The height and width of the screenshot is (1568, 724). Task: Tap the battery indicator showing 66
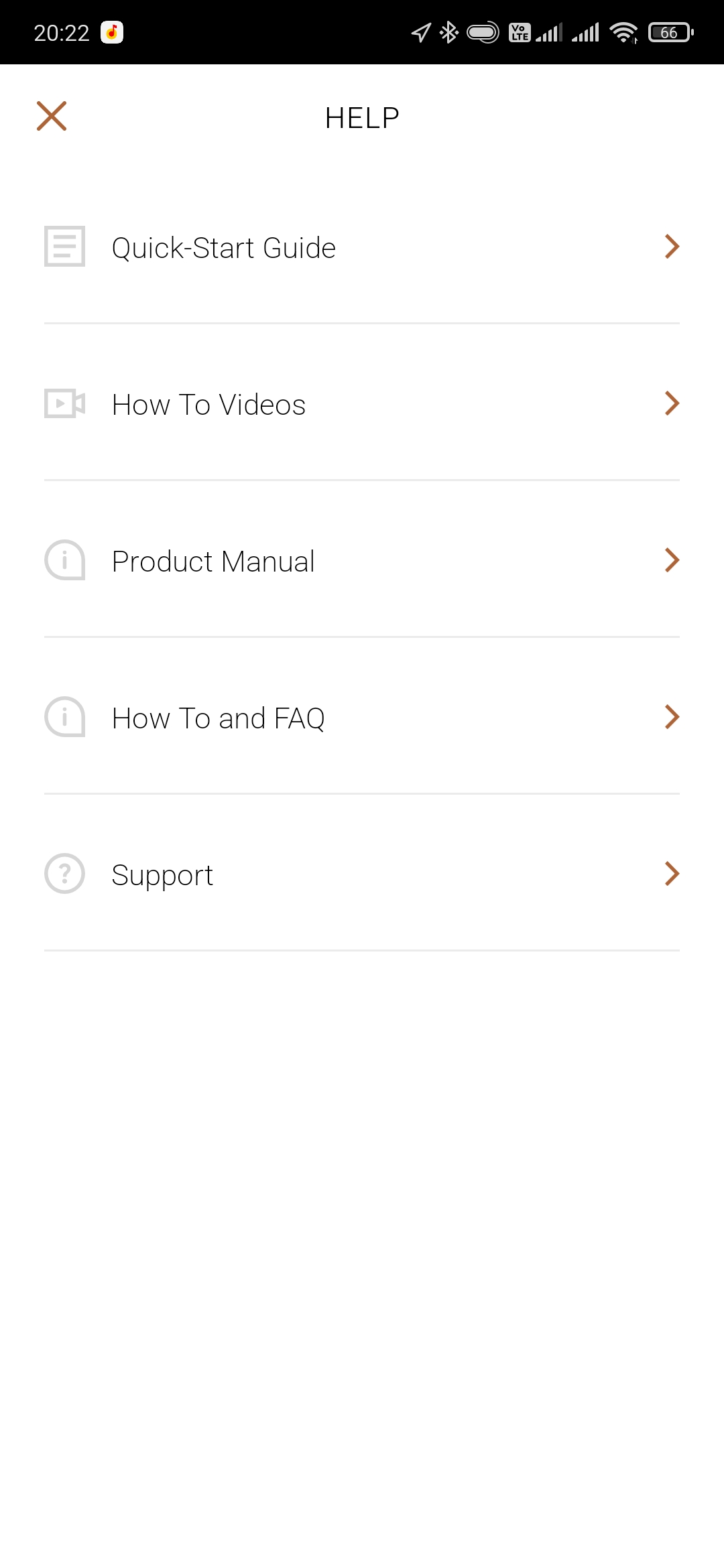click(x=670, y=32)
